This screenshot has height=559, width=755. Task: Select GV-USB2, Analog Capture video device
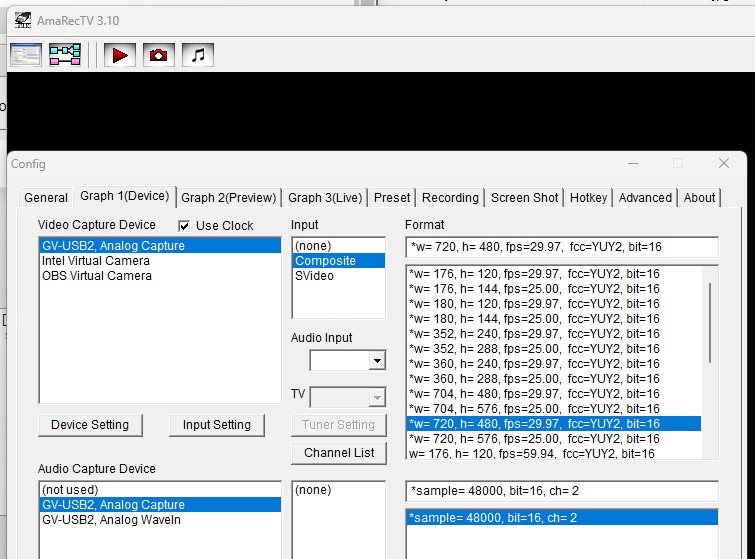click(160, 246)
